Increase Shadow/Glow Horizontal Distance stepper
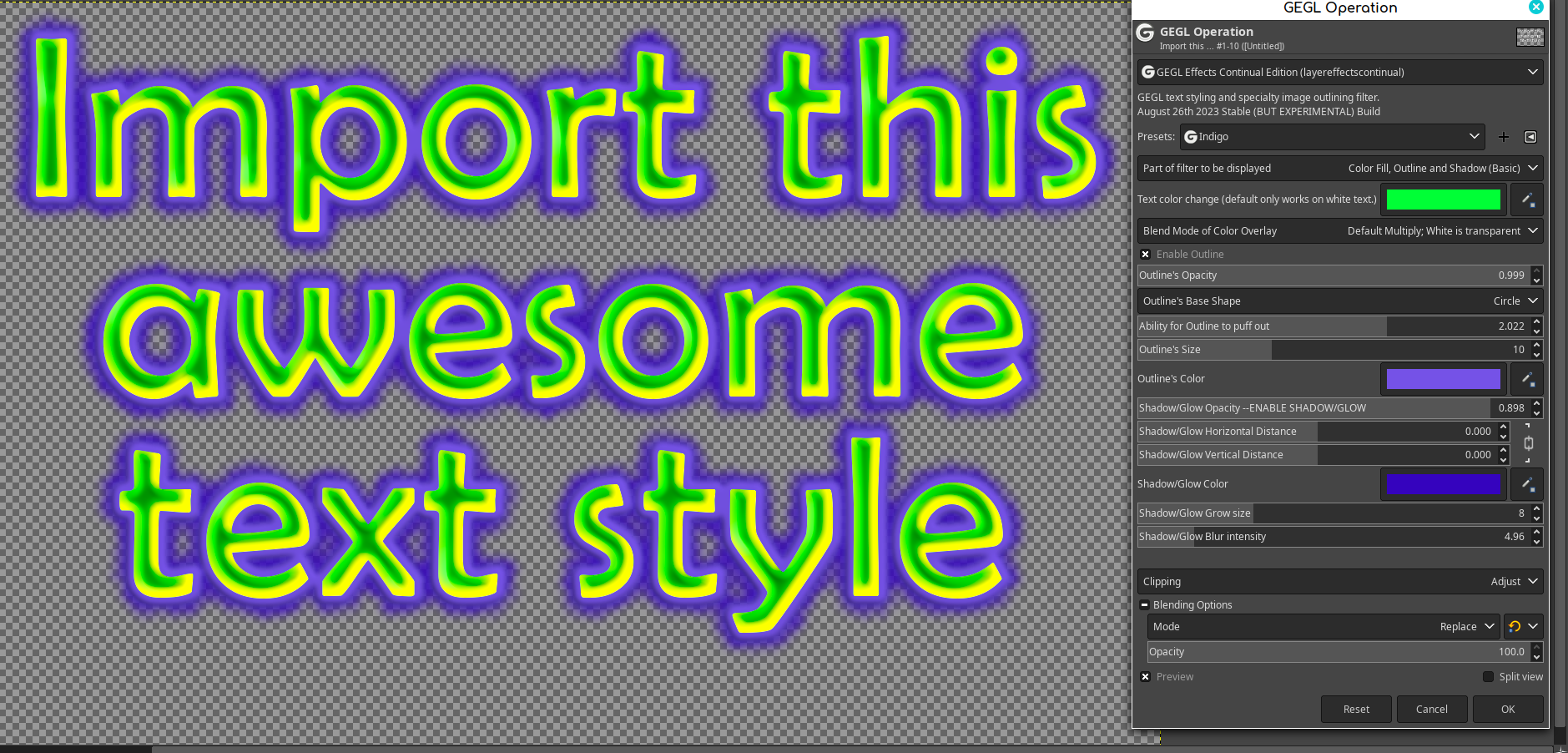Screen dimensions: 1568x753 (x=1503, y=427)
